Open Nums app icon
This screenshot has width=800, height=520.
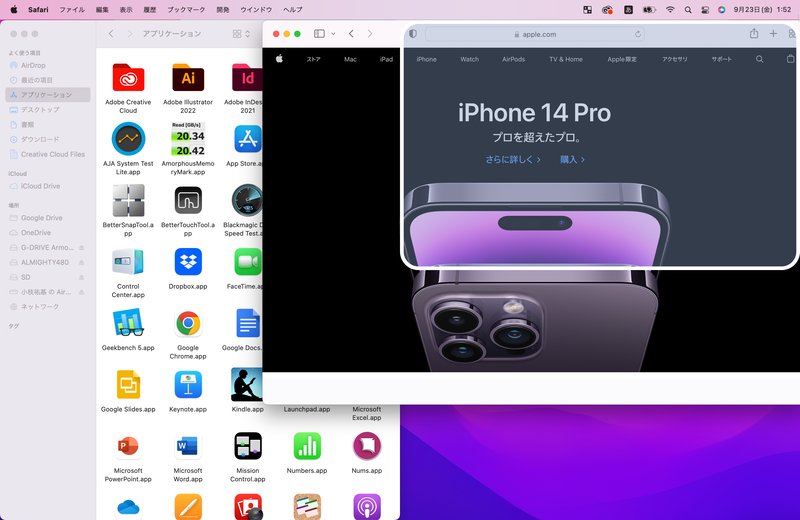pyautogui.click(x=366, y=446)
